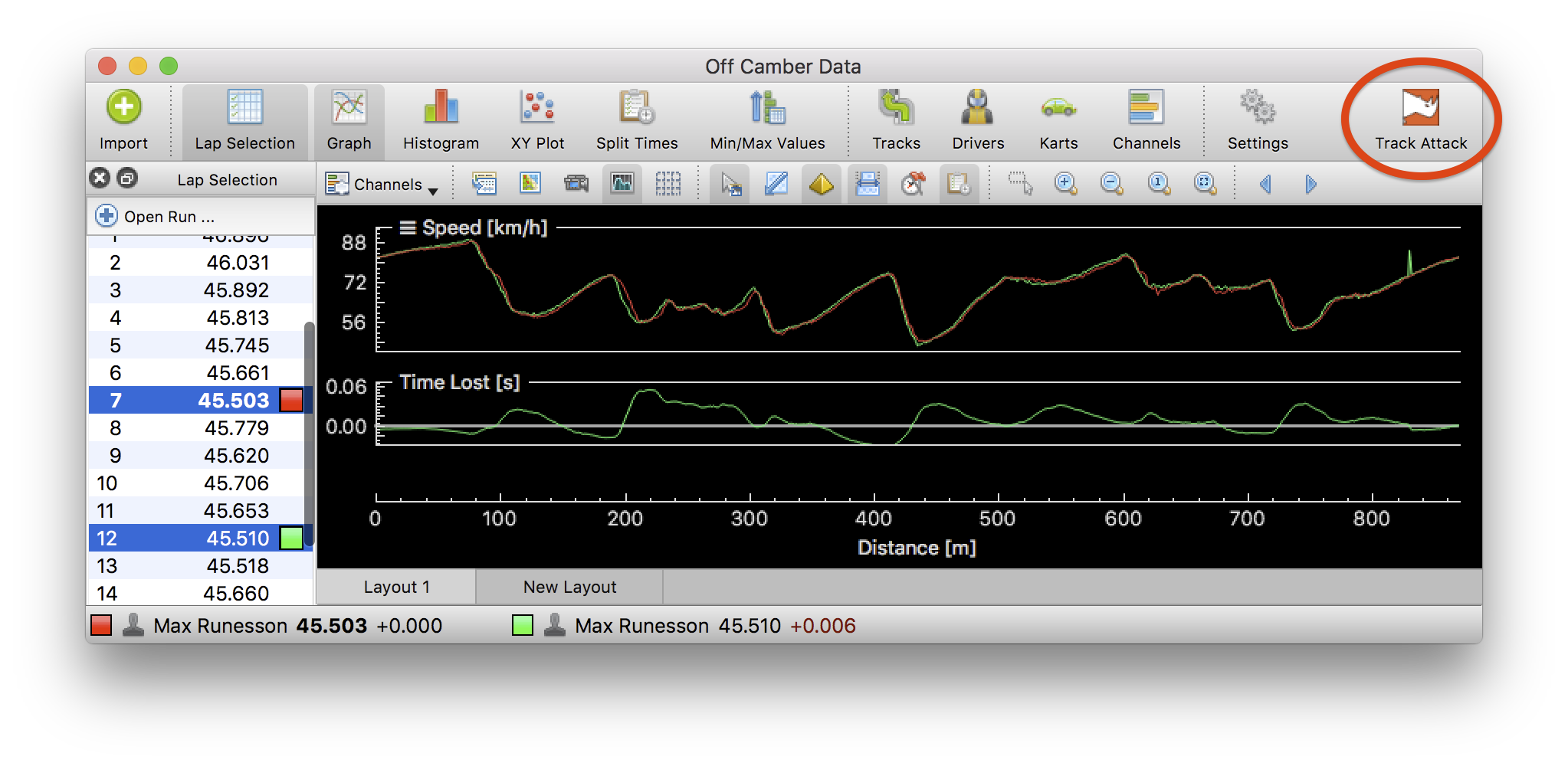Click the red swatch on lap 7

tap(291, 400)
